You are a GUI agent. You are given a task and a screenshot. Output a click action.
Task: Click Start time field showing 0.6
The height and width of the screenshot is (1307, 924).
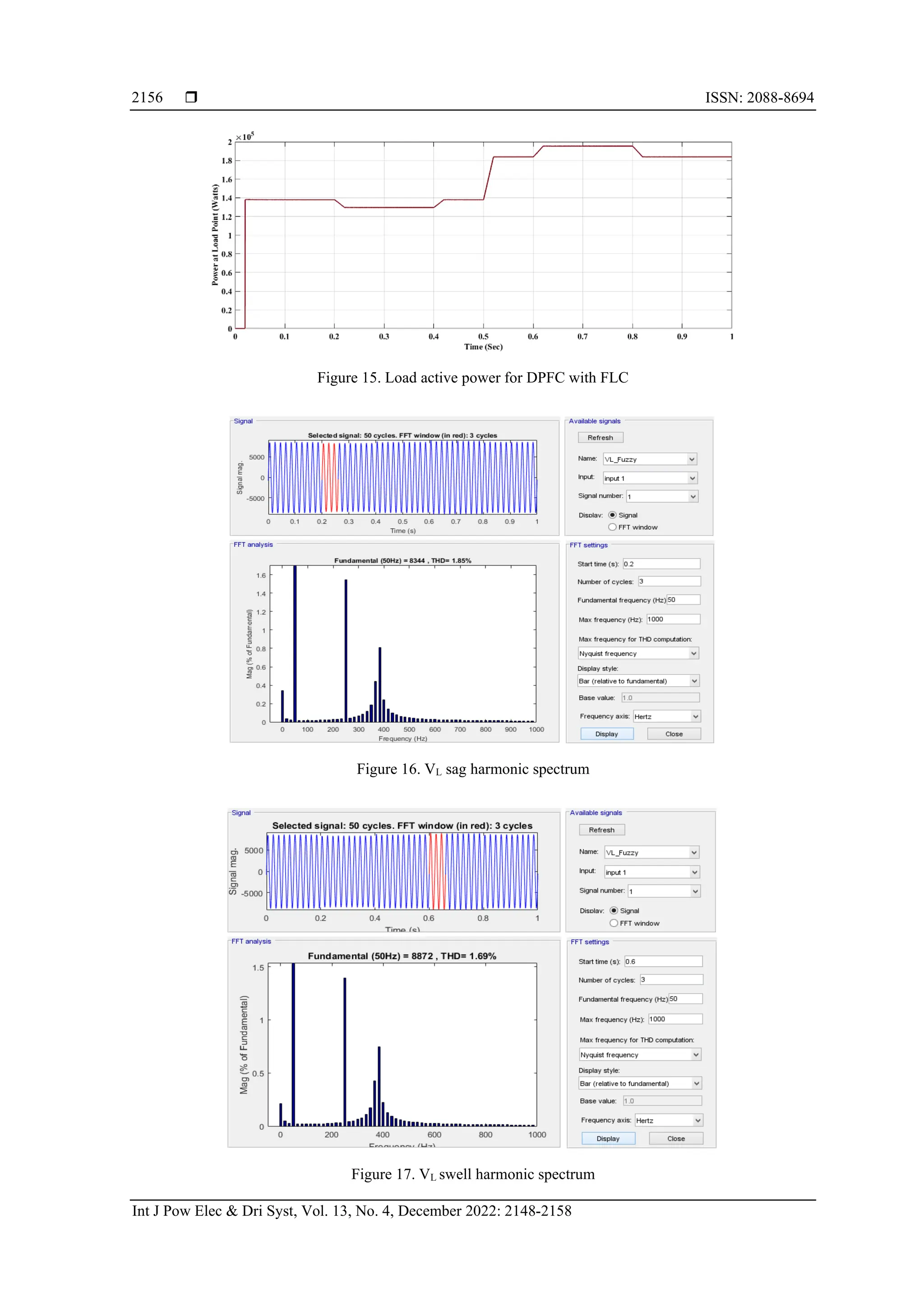click(663, 961)
